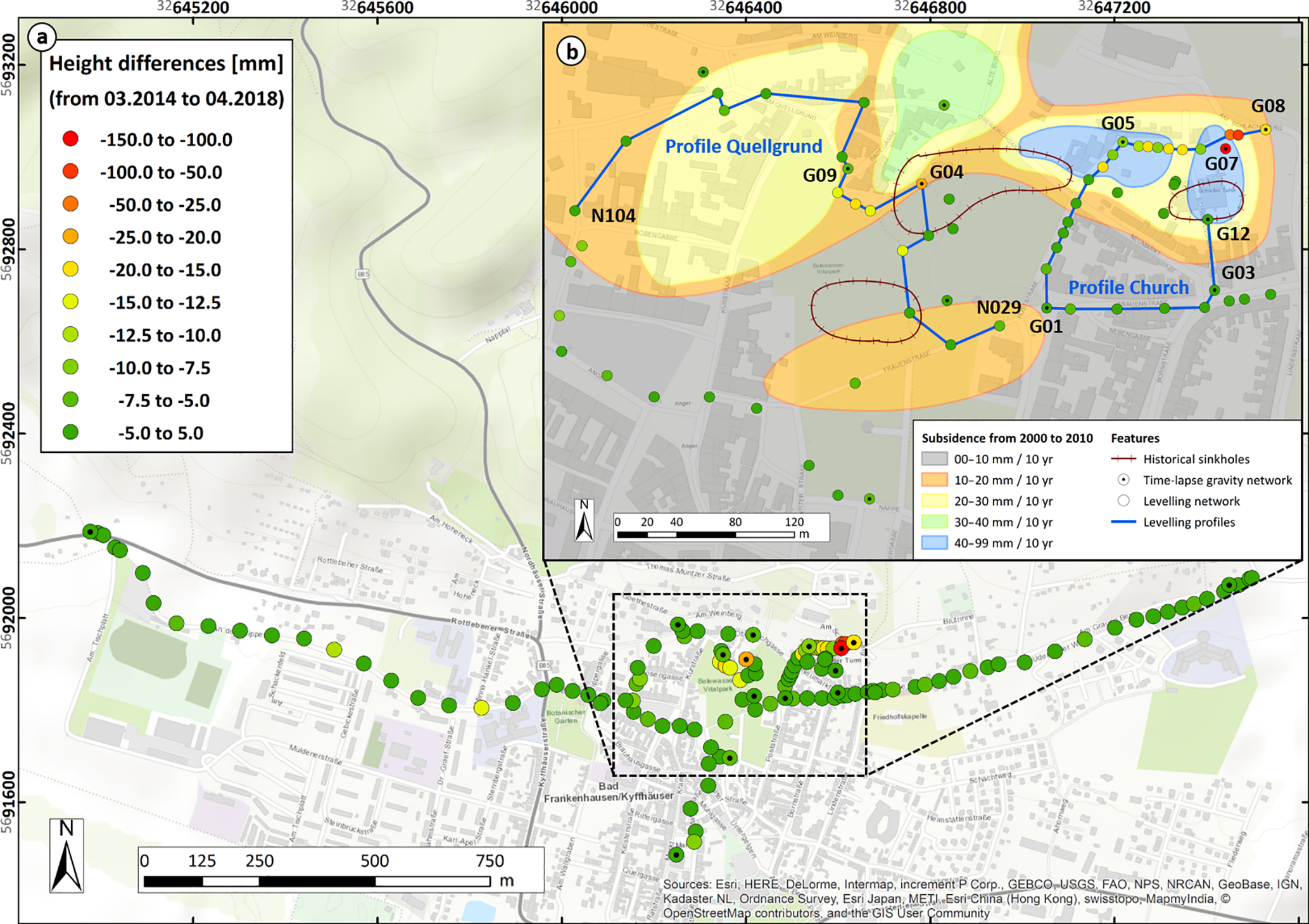The width and height of the screenshot is (1309, 924).
Task: Click the north arrow in inset map b
Action: [x=584, y=521]
